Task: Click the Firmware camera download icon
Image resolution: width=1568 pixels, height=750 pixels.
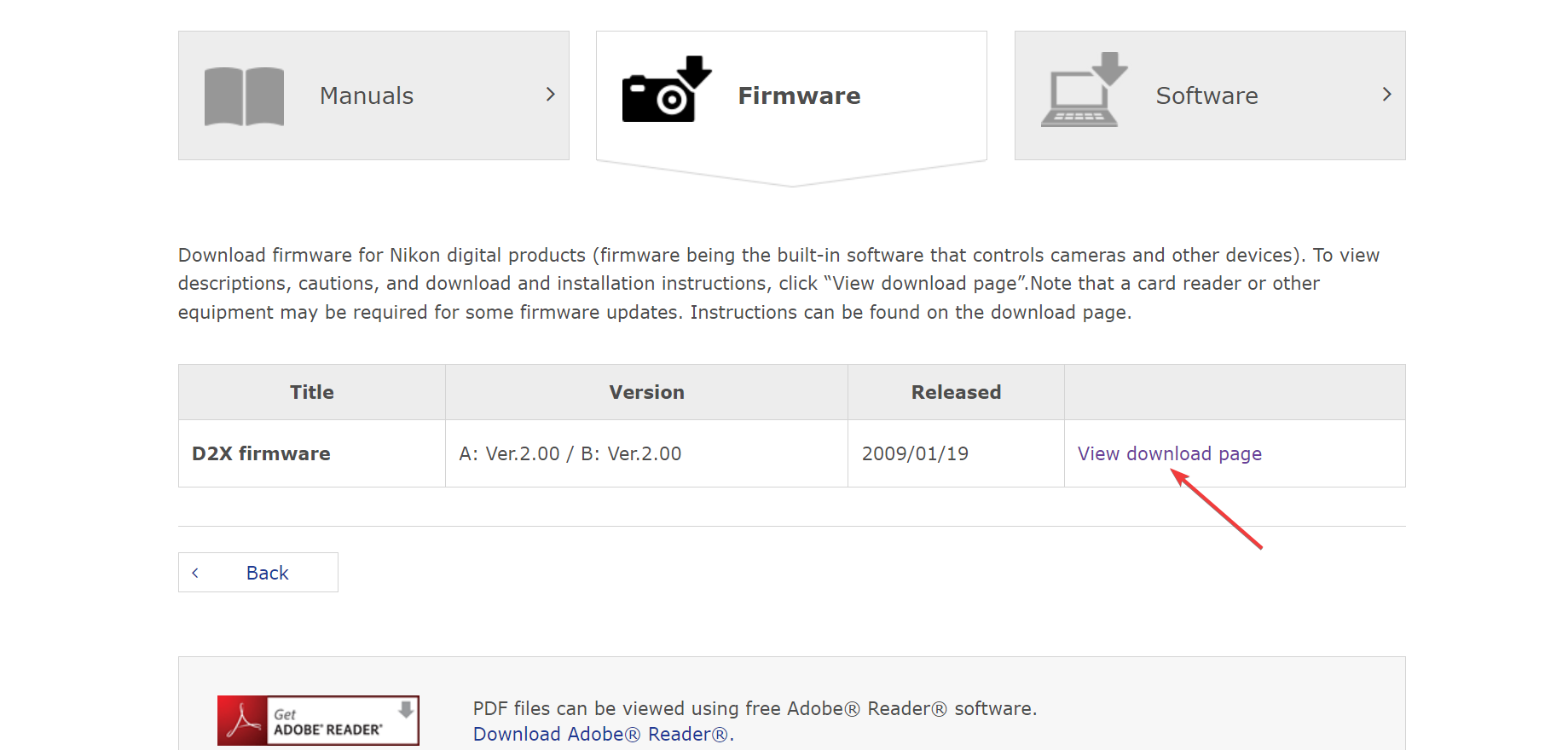Action: [667, 89]
